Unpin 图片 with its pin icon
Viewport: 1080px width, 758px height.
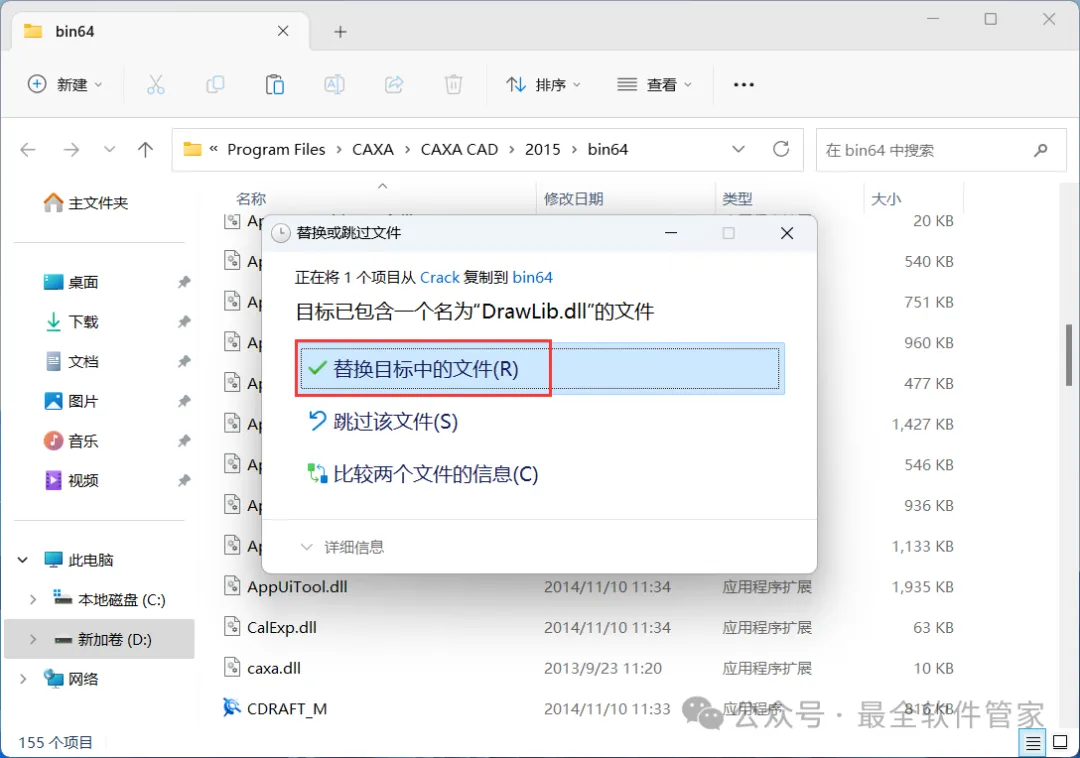click(184, 401)
